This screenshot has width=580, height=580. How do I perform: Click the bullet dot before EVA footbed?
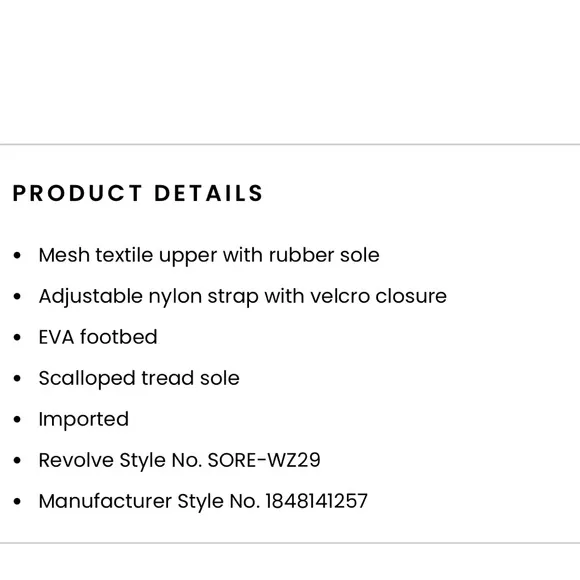17,338
